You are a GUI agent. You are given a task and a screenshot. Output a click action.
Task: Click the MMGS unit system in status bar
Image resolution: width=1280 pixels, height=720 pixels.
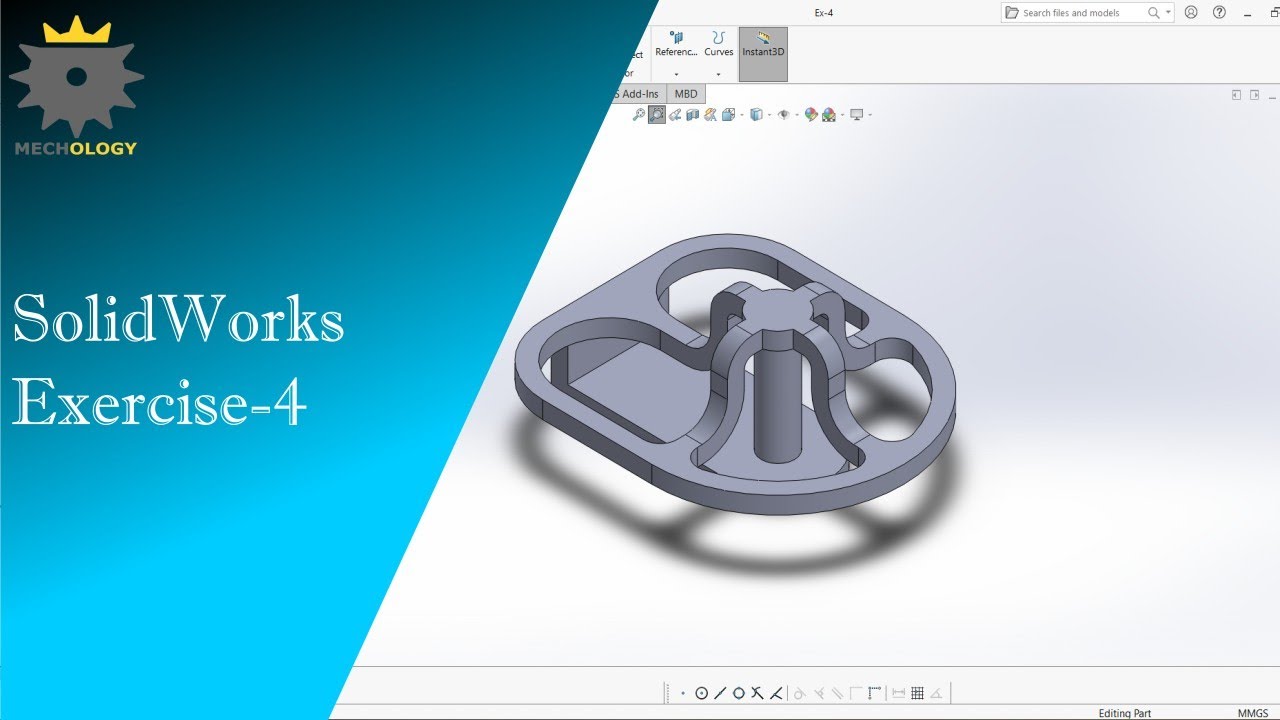pyautogui.click(x=1253, y=713)
